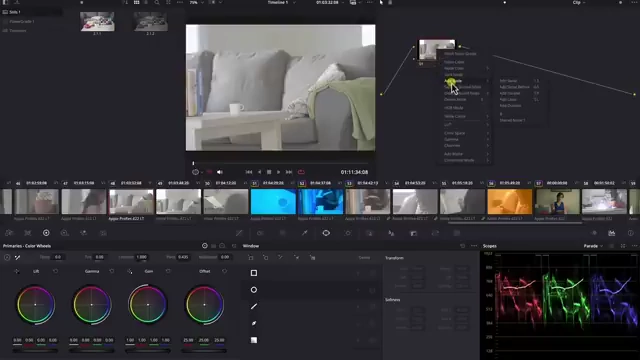Click the Offset color wheel center
640x360 pixels.
pyautogui.click(x=204, y=304)
